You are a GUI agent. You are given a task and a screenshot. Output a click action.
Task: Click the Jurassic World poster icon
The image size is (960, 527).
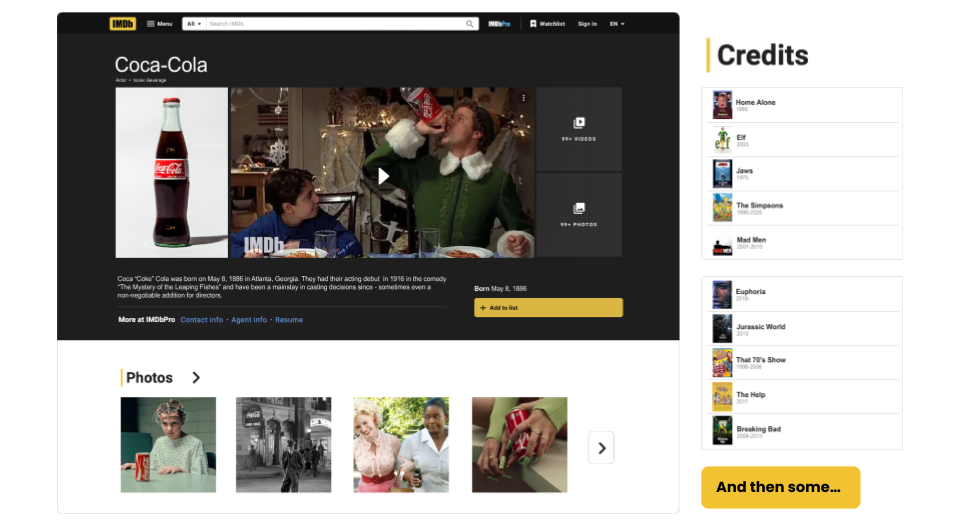coord(722,329)
